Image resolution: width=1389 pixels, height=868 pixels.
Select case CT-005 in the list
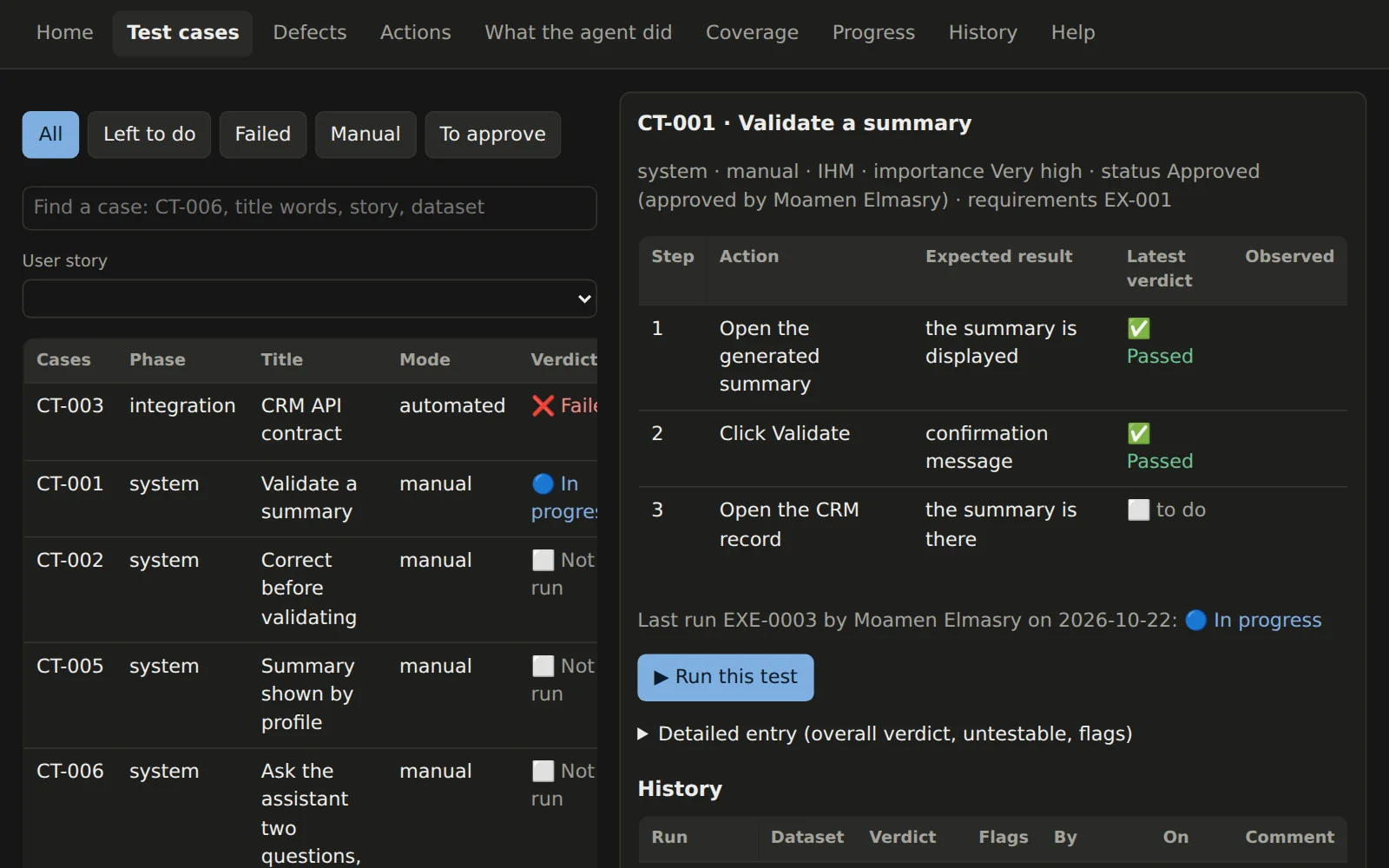(x=310, y=695)
